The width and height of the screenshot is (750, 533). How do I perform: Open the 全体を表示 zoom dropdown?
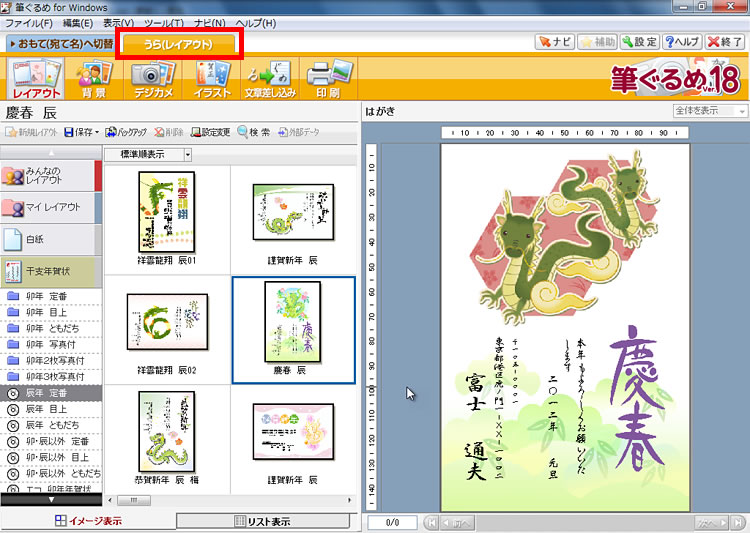pos(709,111)
